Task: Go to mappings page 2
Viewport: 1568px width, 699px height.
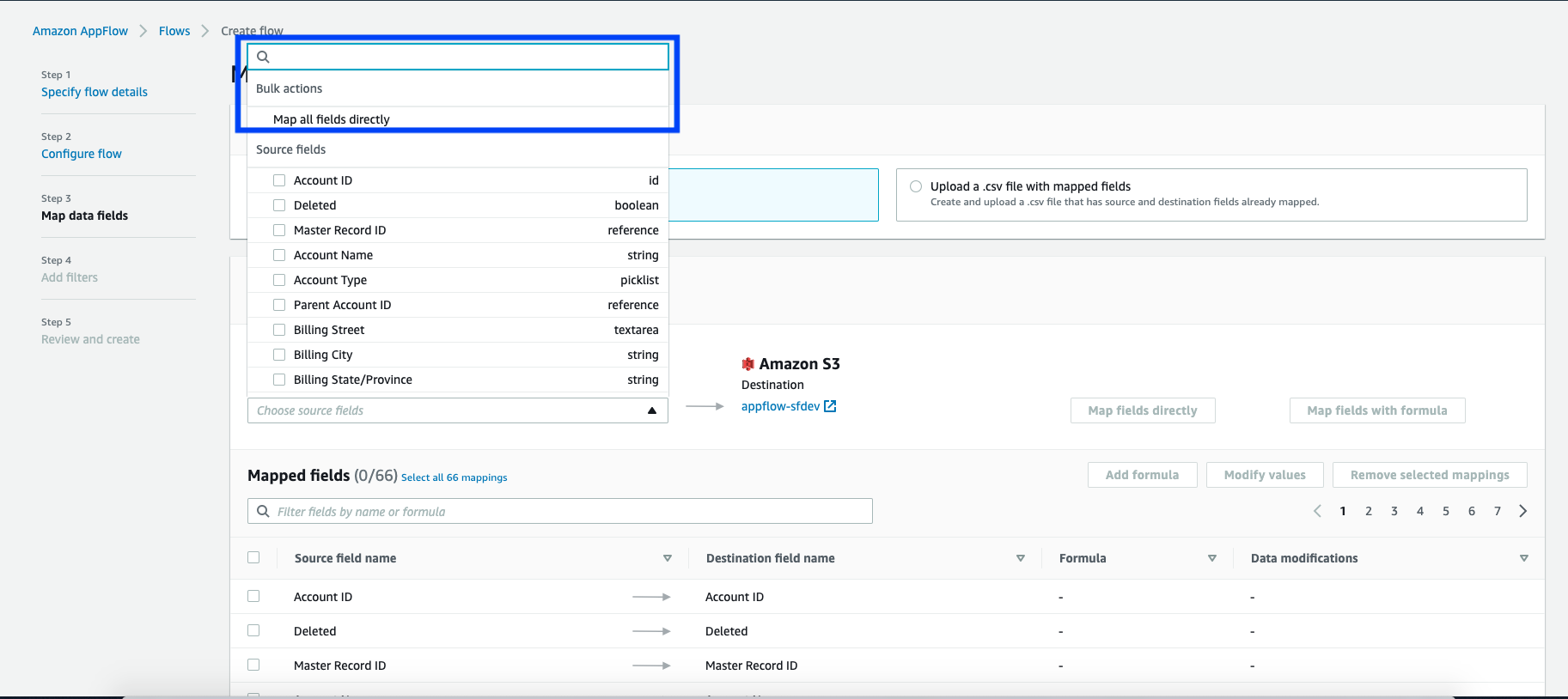Action: [1369, 511]
